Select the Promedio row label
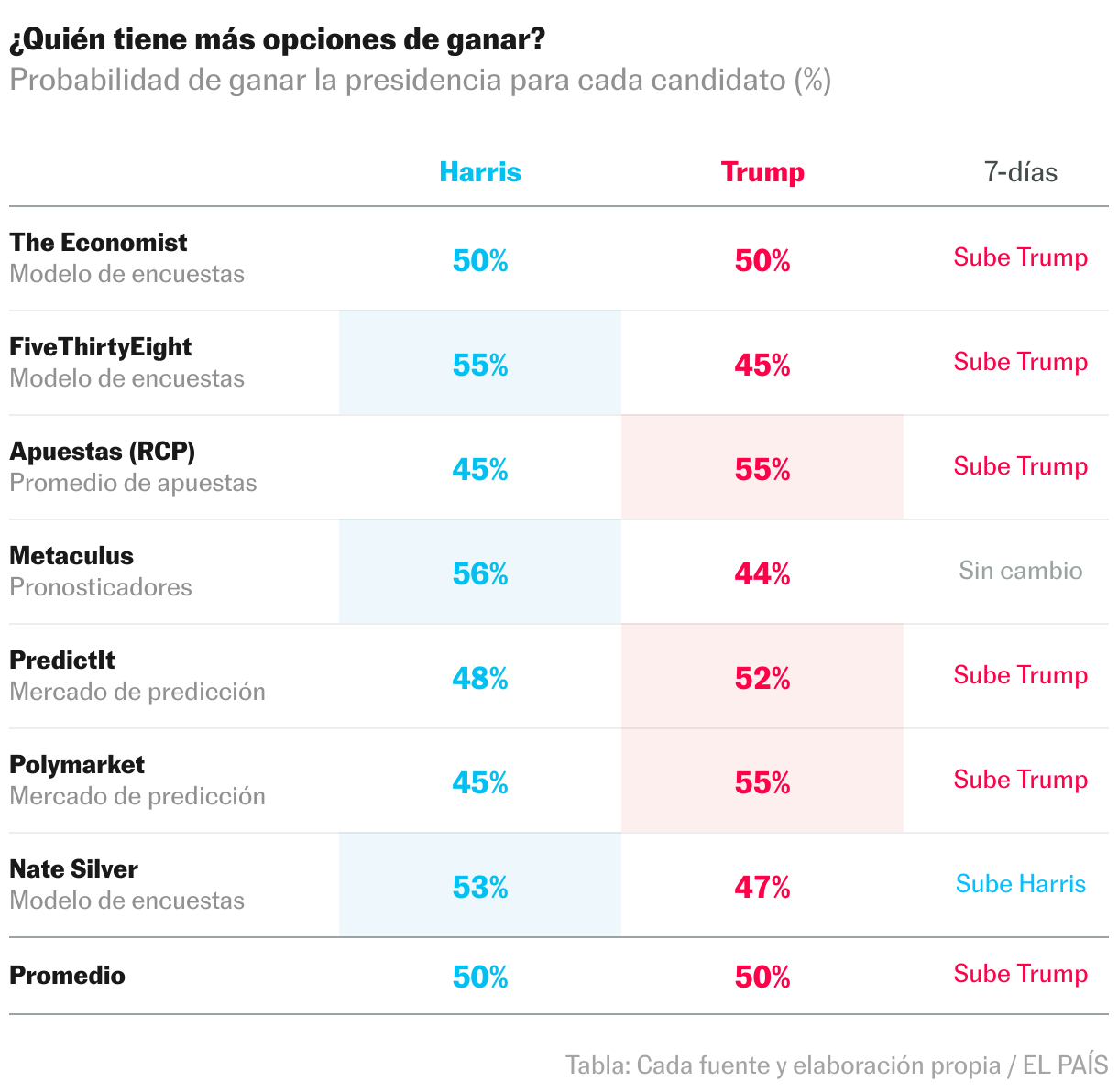 pos(68,975)
